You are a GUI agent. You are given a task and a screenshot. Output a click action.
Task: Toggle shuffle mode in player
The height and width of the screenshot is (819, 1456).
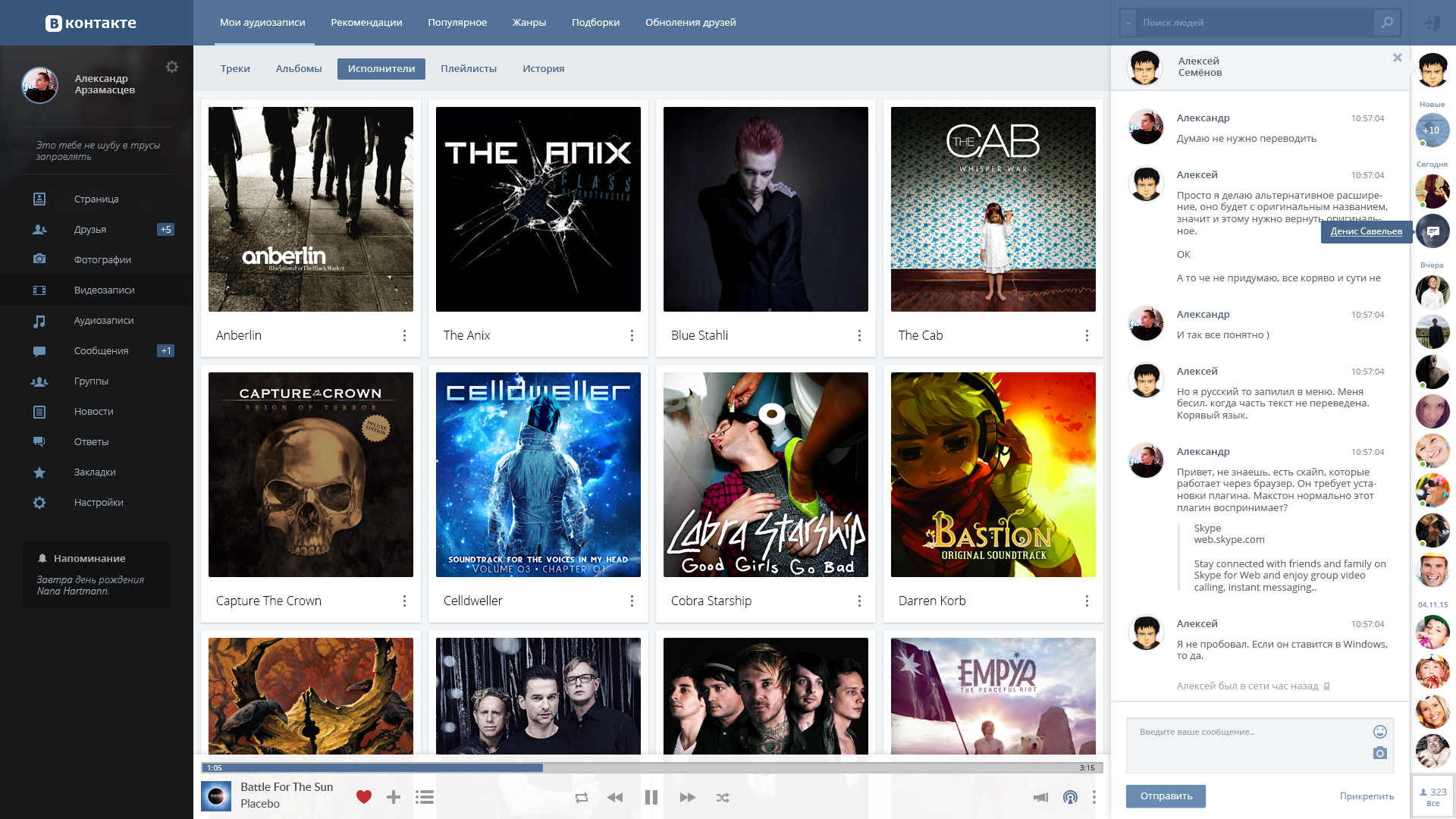point(723,797)
